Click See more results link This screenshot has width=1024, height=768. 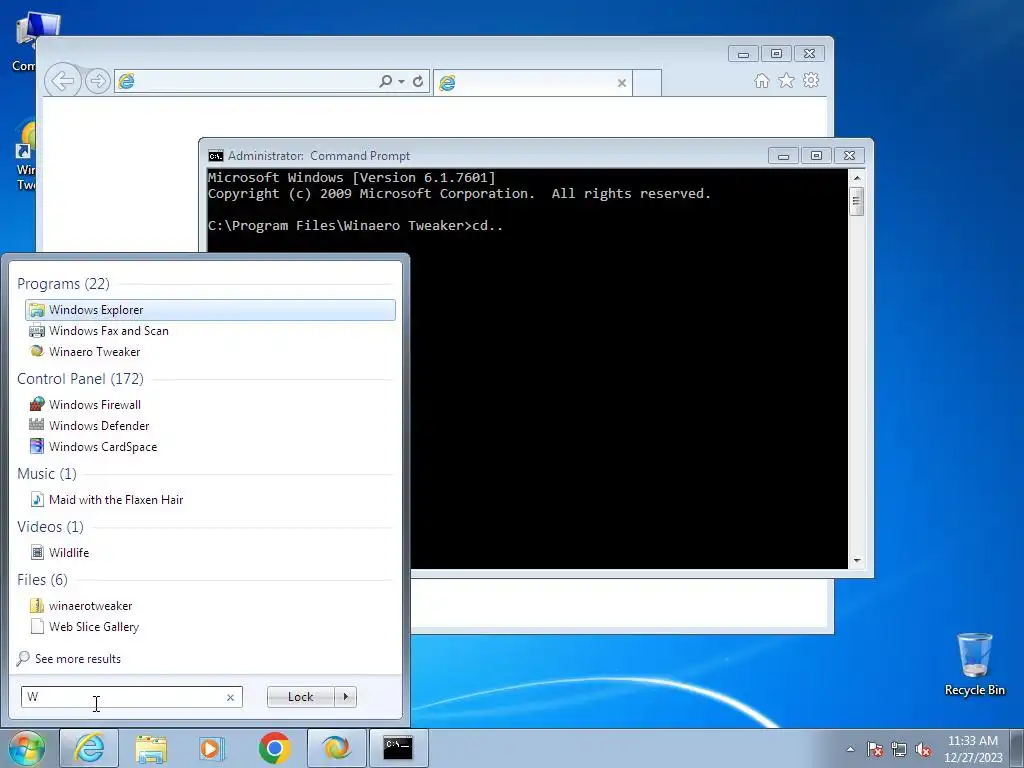(x=69, y=658)
